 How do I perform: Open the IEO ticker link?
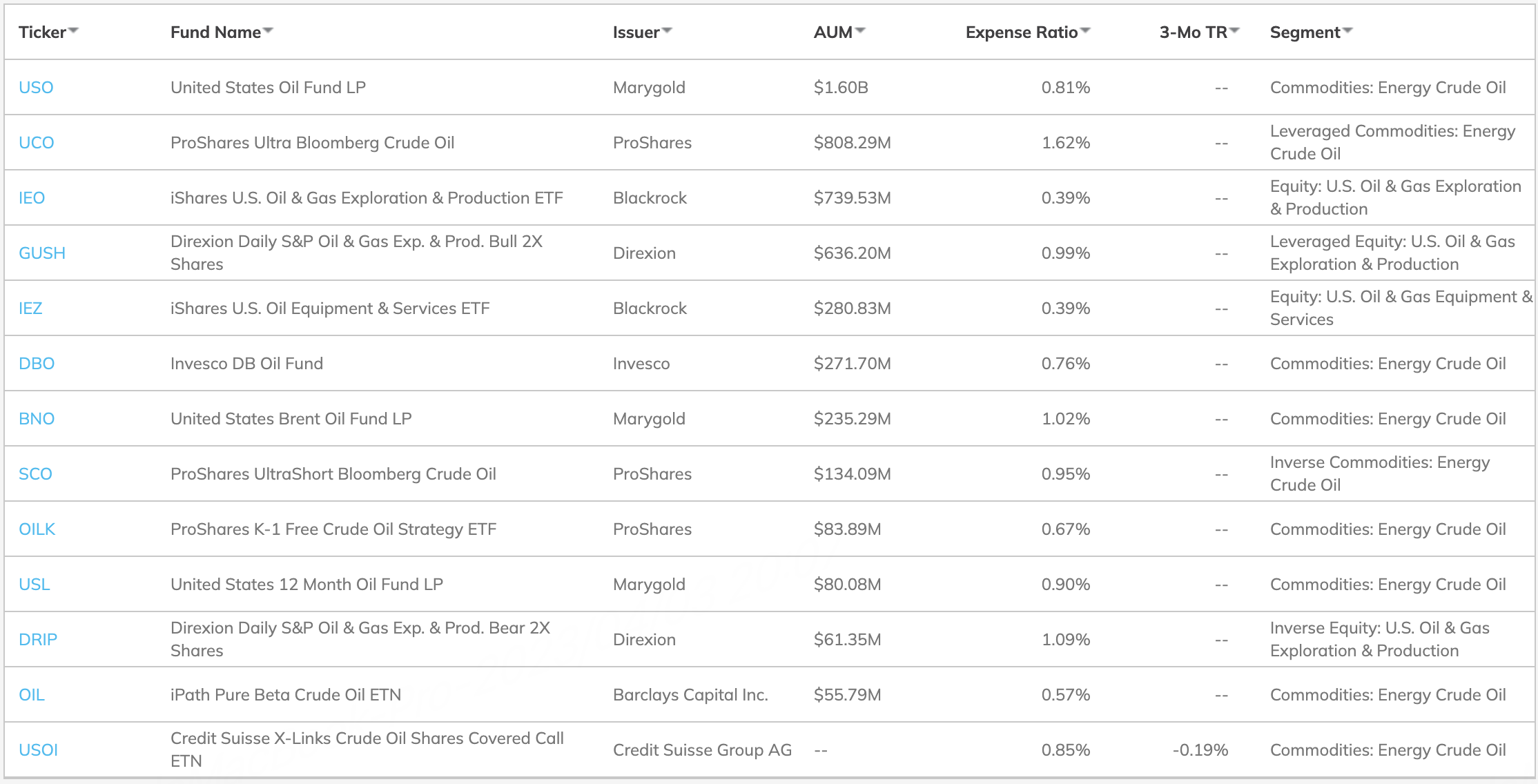pos(32,198)
